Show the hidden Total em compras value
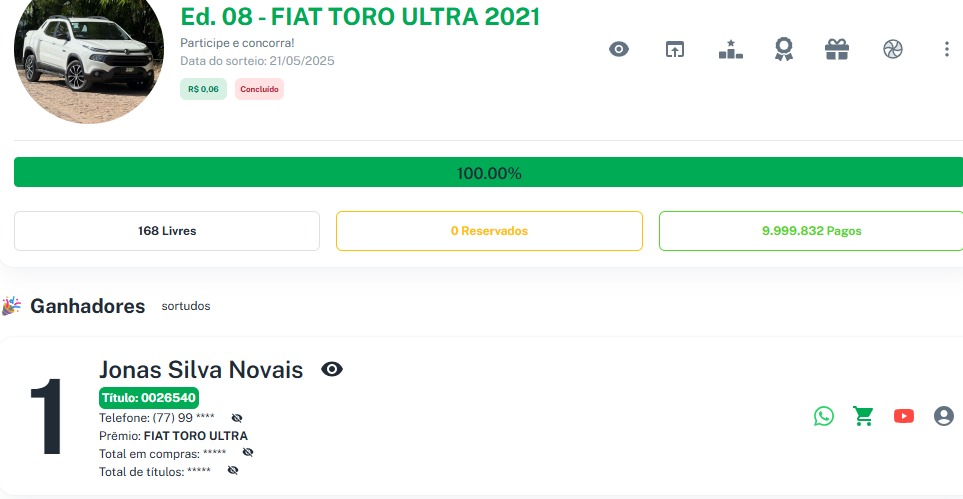The height and width of the screenshot is (499, 963). 248,452
